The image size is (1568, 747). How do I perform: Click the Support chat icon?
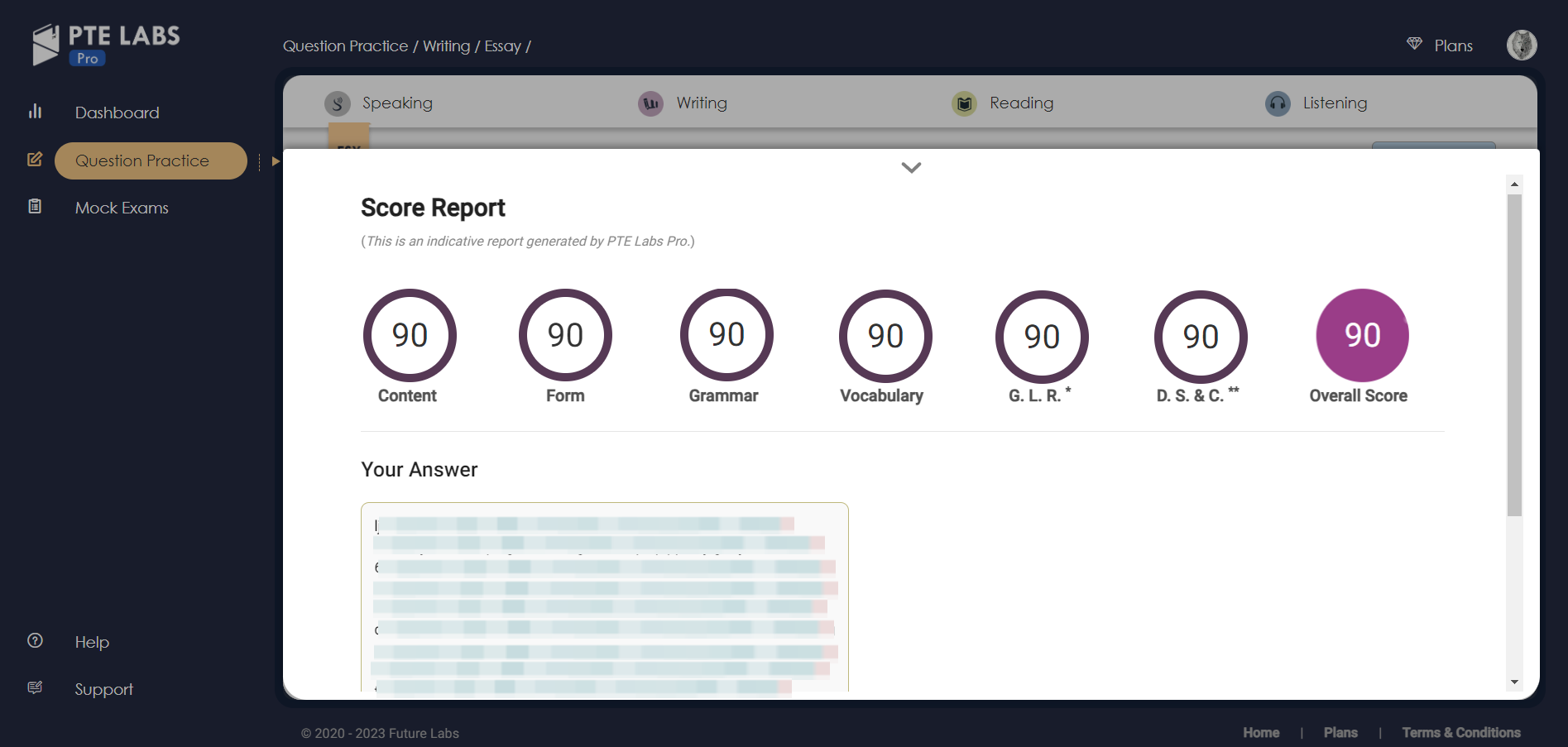tap(35, 688)
